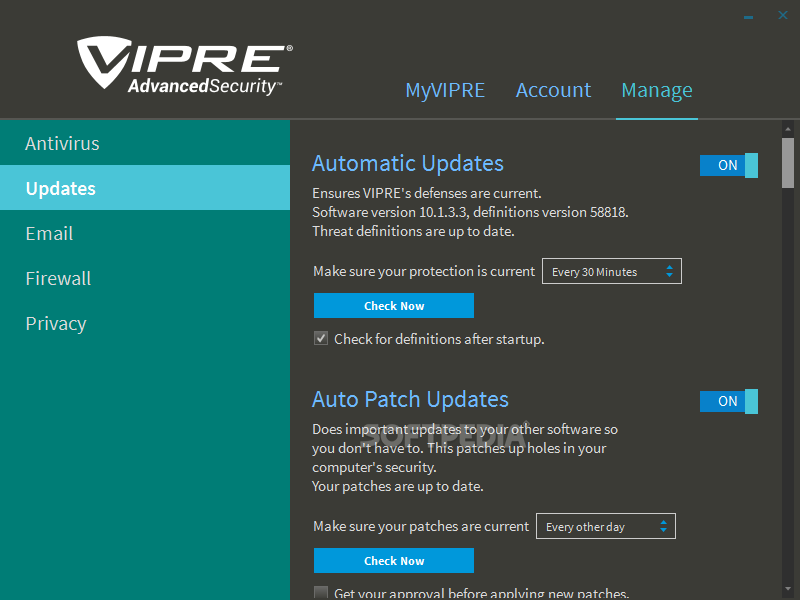Minimize the VIPRE window

click(748, 17)
